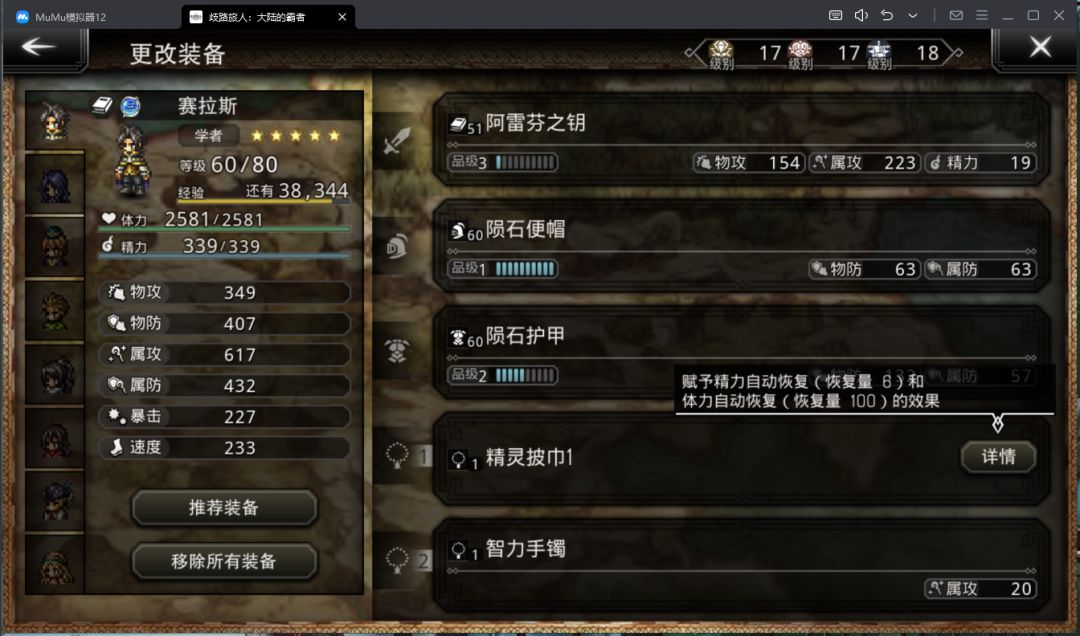This screenshot has height=636, width=1080.
Task: Mute sound via the speaker icon
Action: (x=861, y=15)
